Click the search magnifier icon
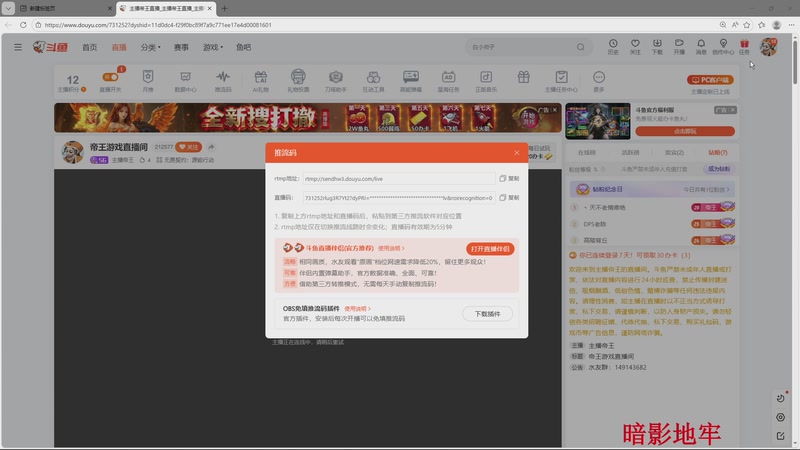Image resolution: width=800 pixels, height=450 pixels. (x=581, y=47)
